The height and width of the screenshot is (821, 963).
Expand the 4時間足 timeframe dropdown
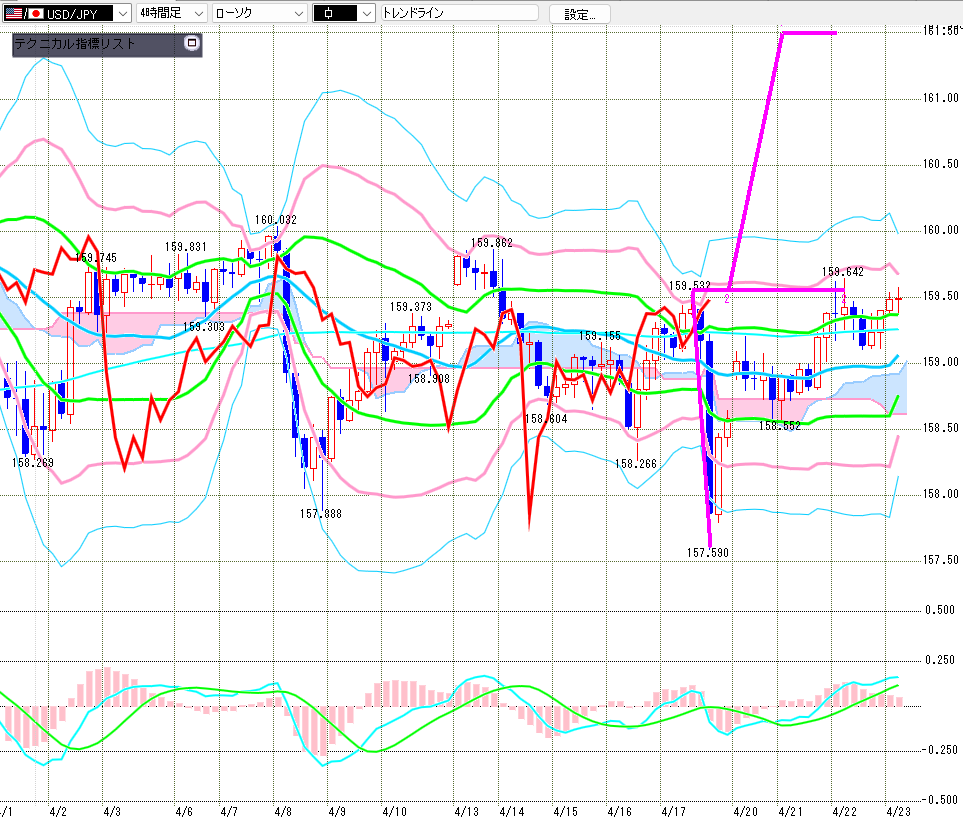click(x=197, y=13)
